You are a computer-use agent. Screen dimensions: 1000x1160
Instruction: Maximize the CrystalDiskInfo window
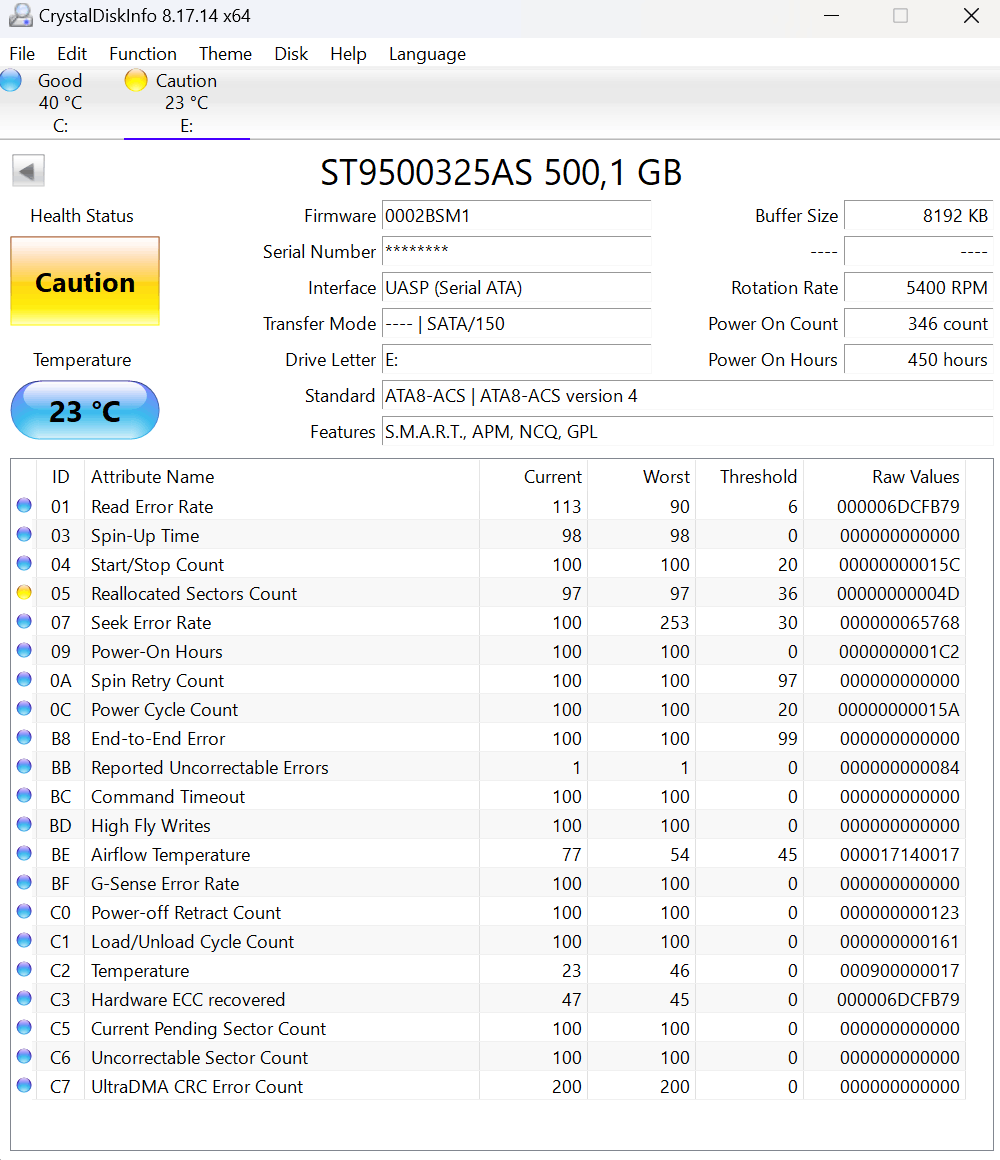900,16
